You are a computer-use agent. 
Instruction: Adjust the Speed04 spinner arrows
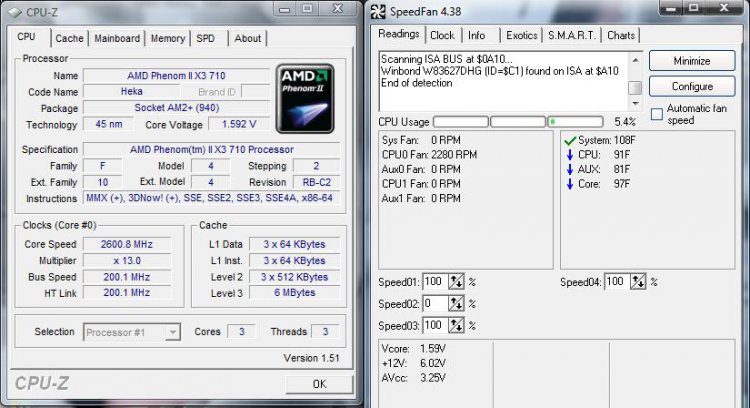pos(638,282)
